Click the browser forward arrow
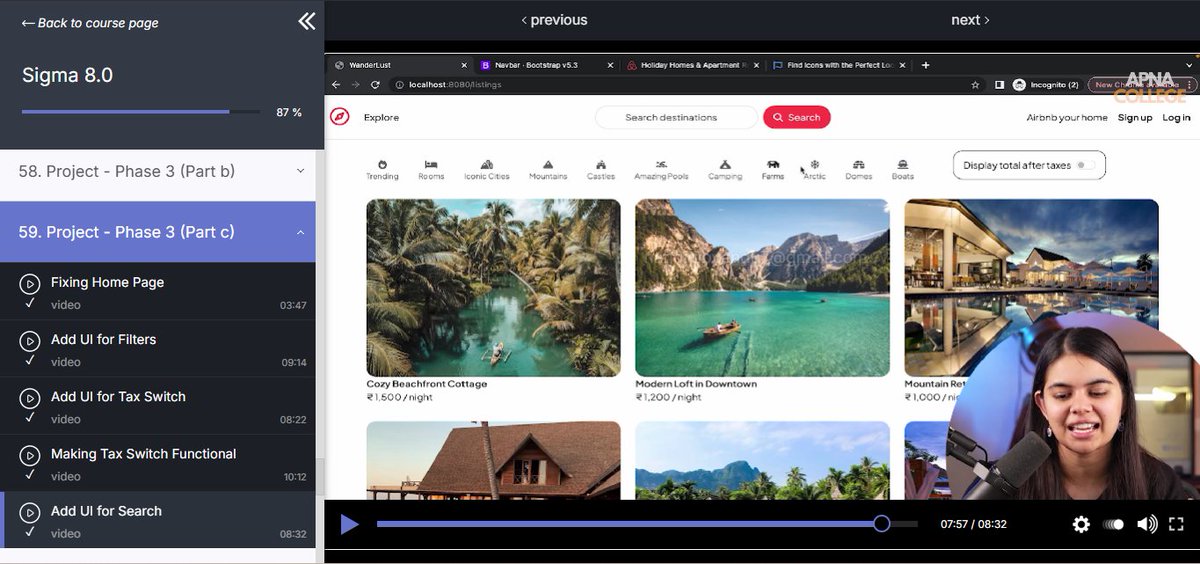The height and width of the screenshot is (564, 1200). (x=358, y=85)
